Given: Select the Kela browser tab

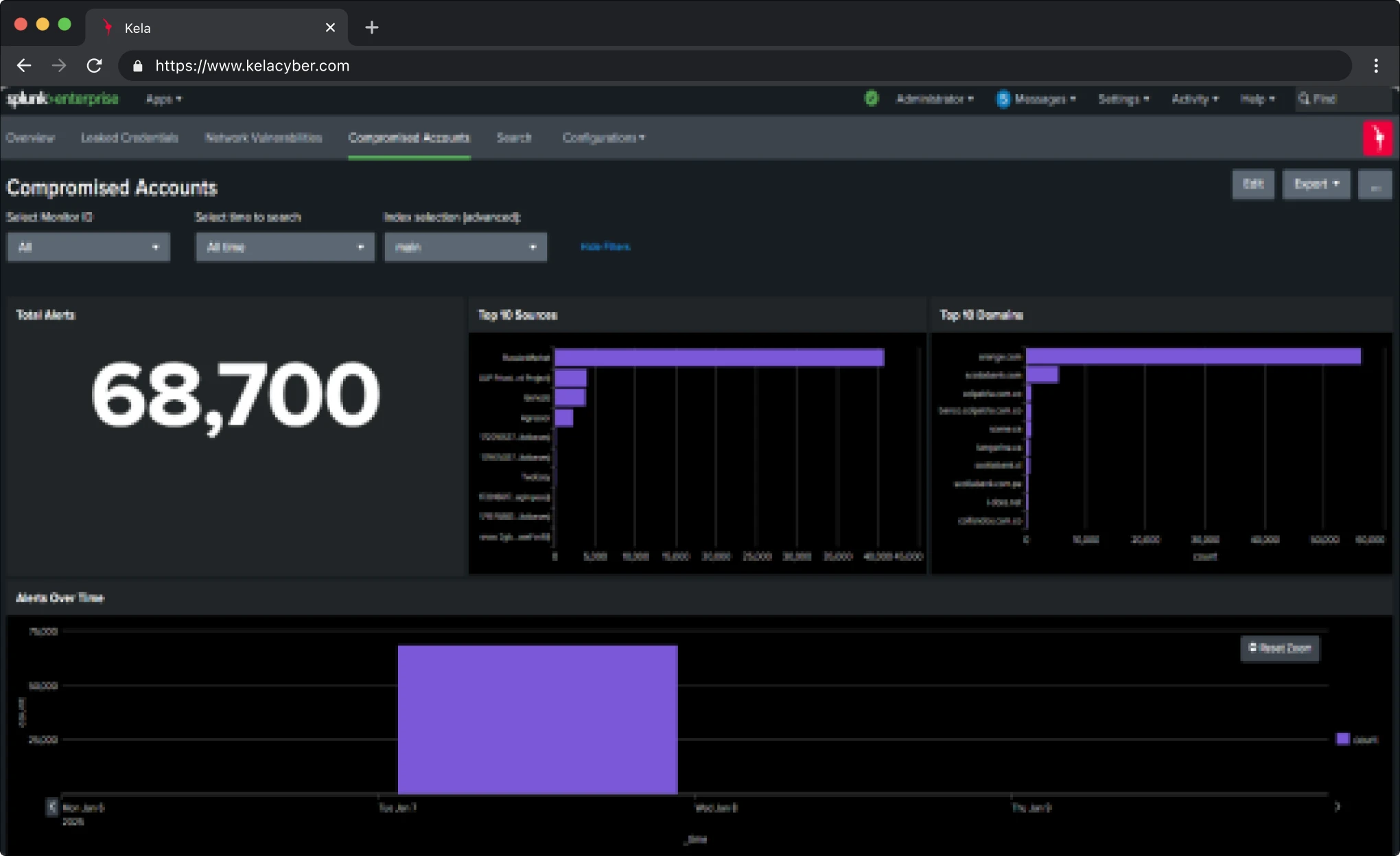Looking at the screenshot, I should (216, 27).
